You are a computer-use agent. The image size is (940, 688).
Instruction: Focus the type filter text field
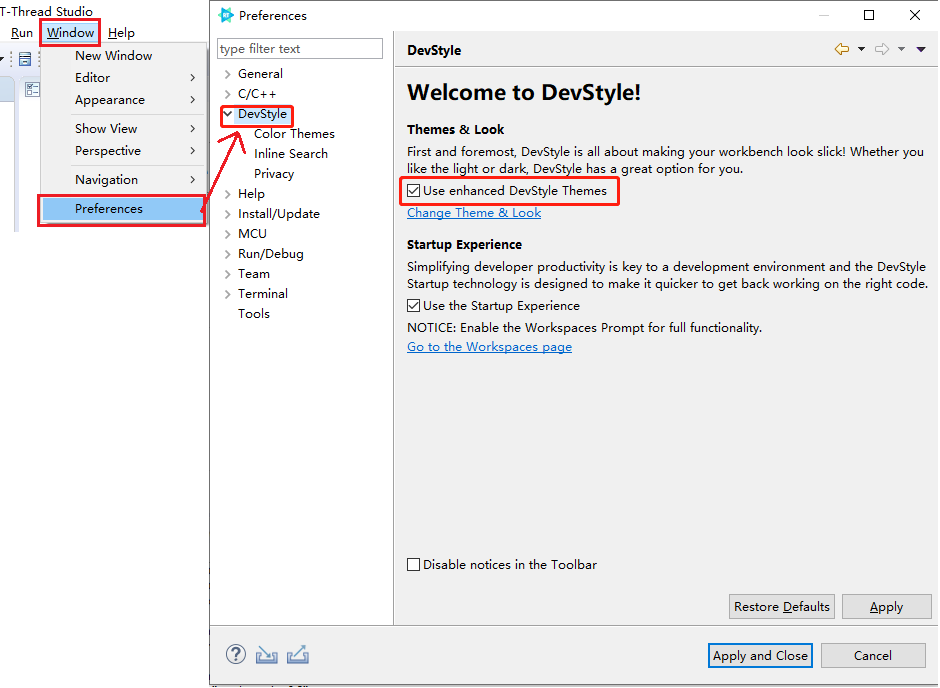pyautogui.click(x=300, y=49)
